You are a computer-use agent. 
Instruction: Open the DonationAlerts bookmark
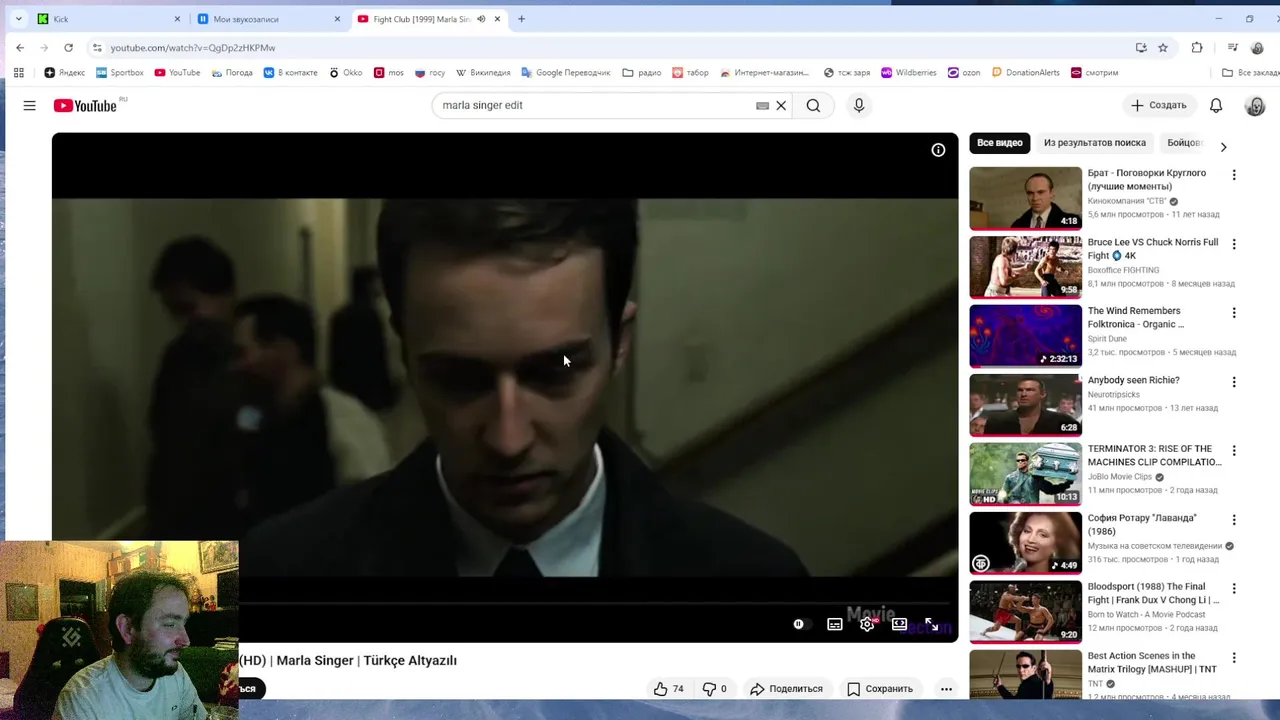coord(1026,72)
